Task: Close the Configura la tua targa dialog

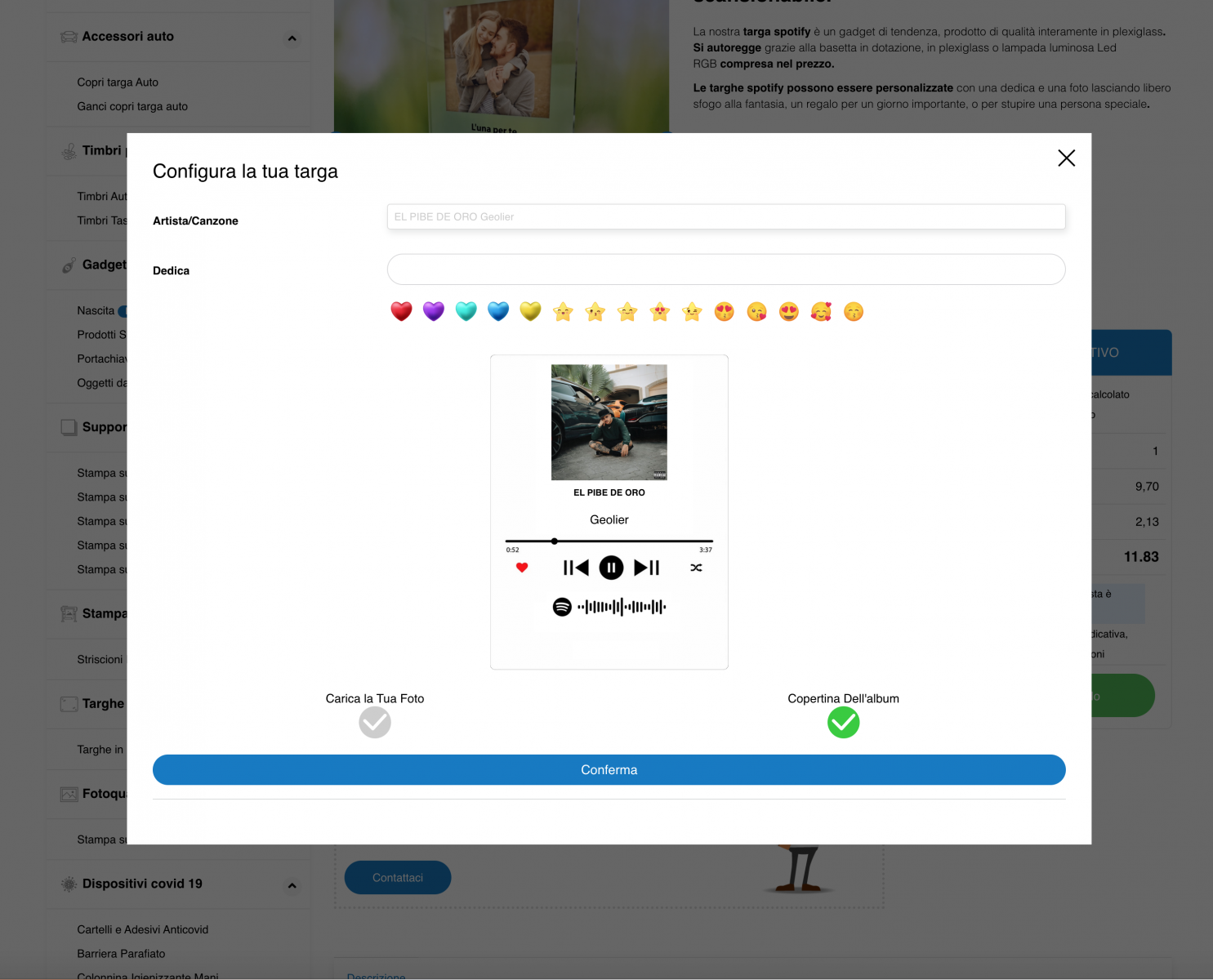Action: click(1067, 158)
